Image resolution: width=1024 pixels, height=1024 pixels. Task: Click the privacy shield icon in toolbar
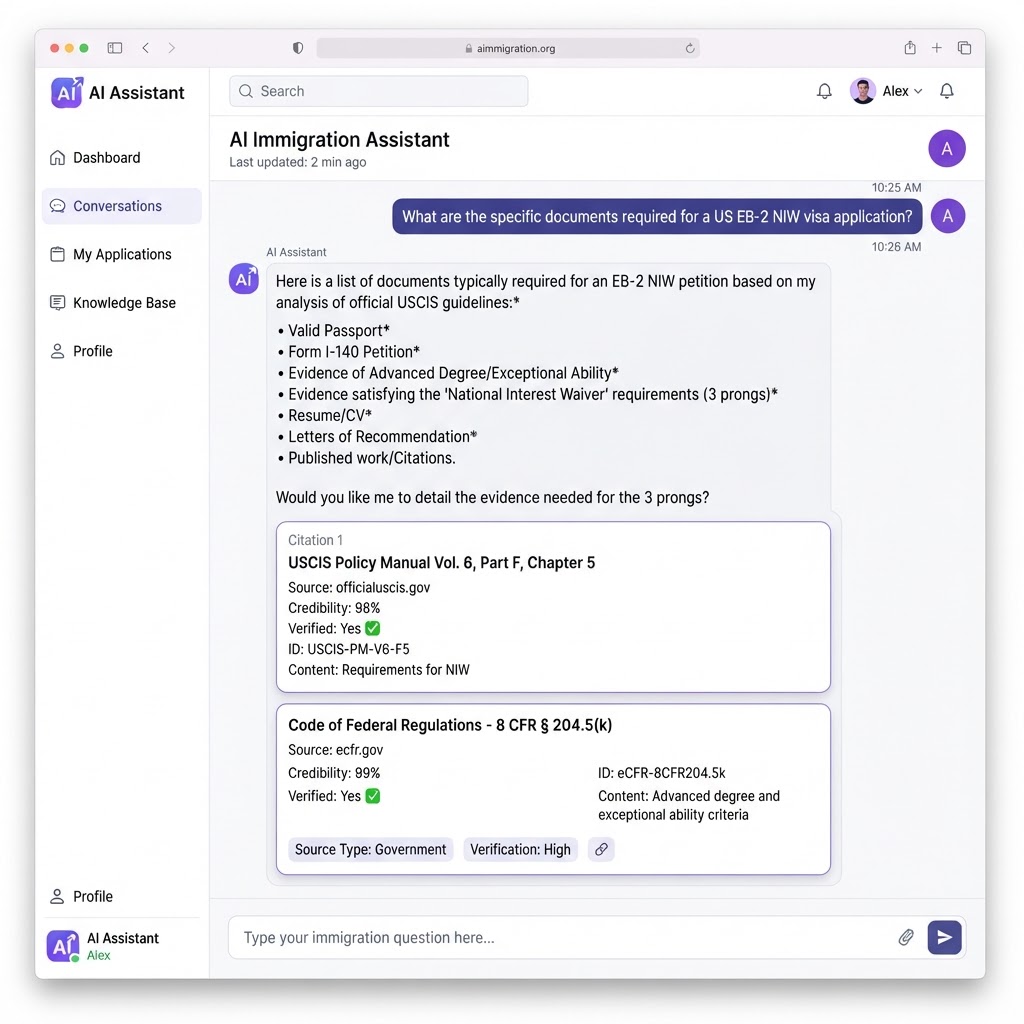click(298, 48)
